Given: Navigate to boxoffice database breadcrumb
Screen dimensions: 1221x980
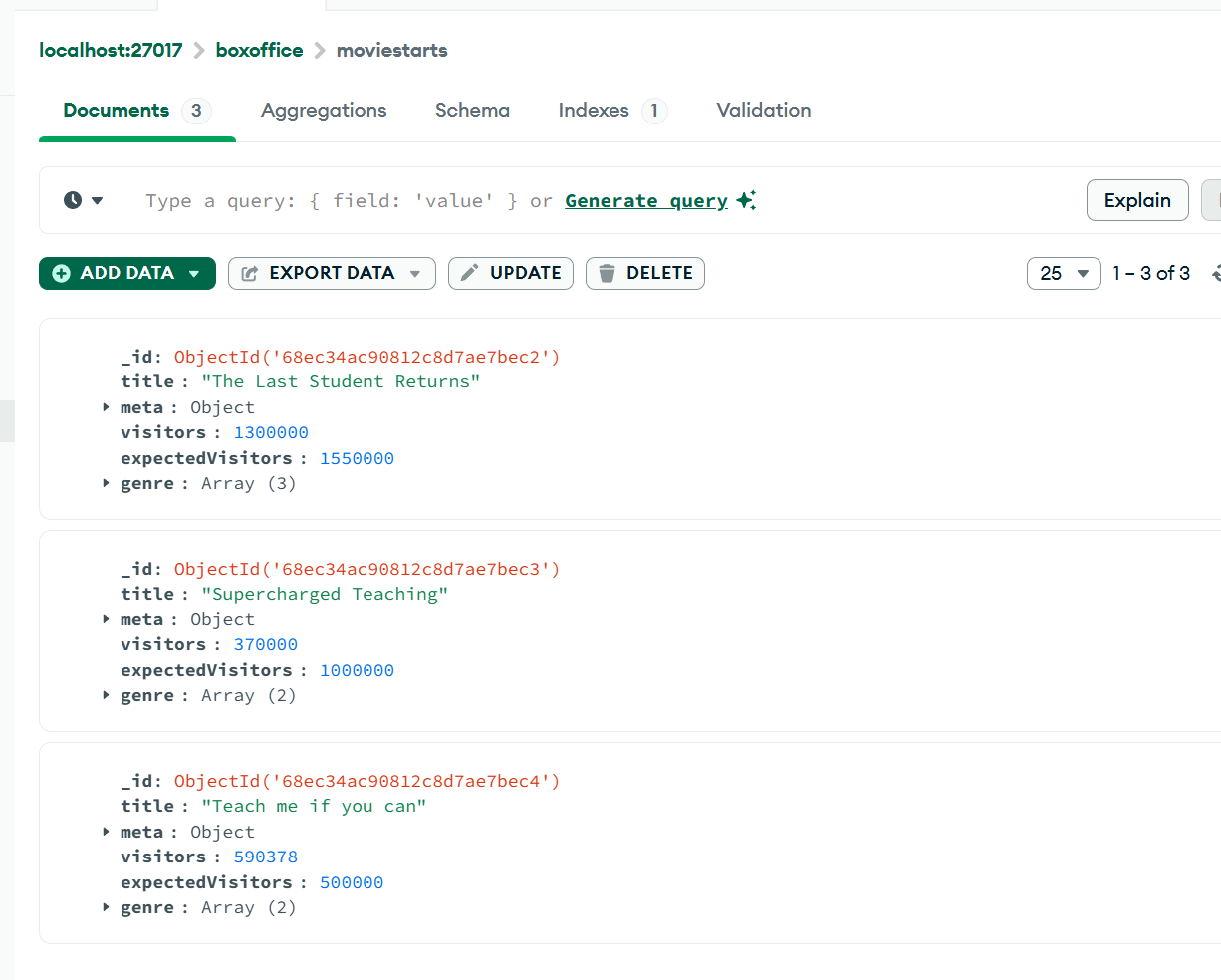Looking at the screenshot, I should [259, 50].
